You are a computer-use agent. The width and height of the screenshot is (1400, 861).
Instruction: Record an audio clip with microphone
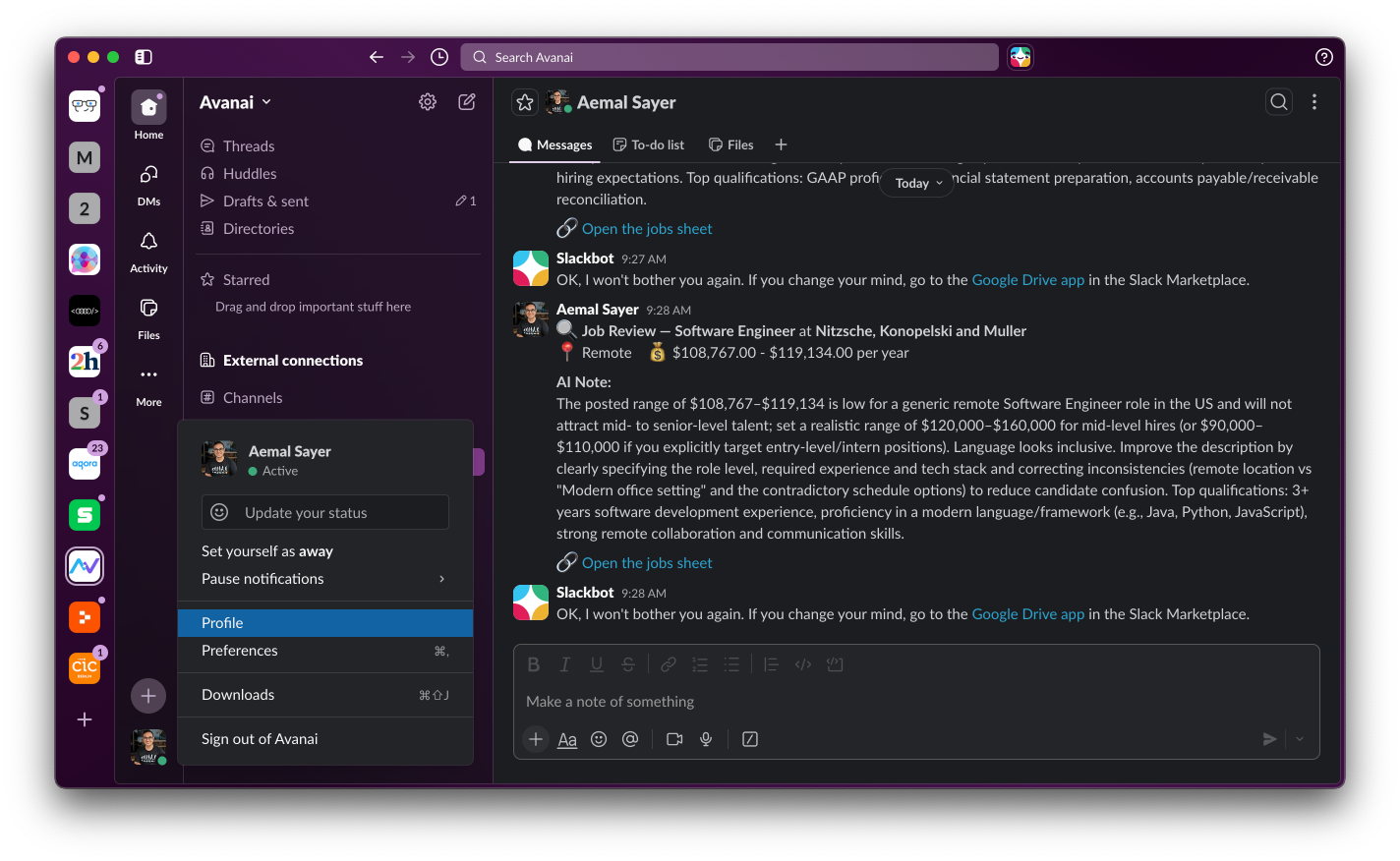[x=706, y=739]
